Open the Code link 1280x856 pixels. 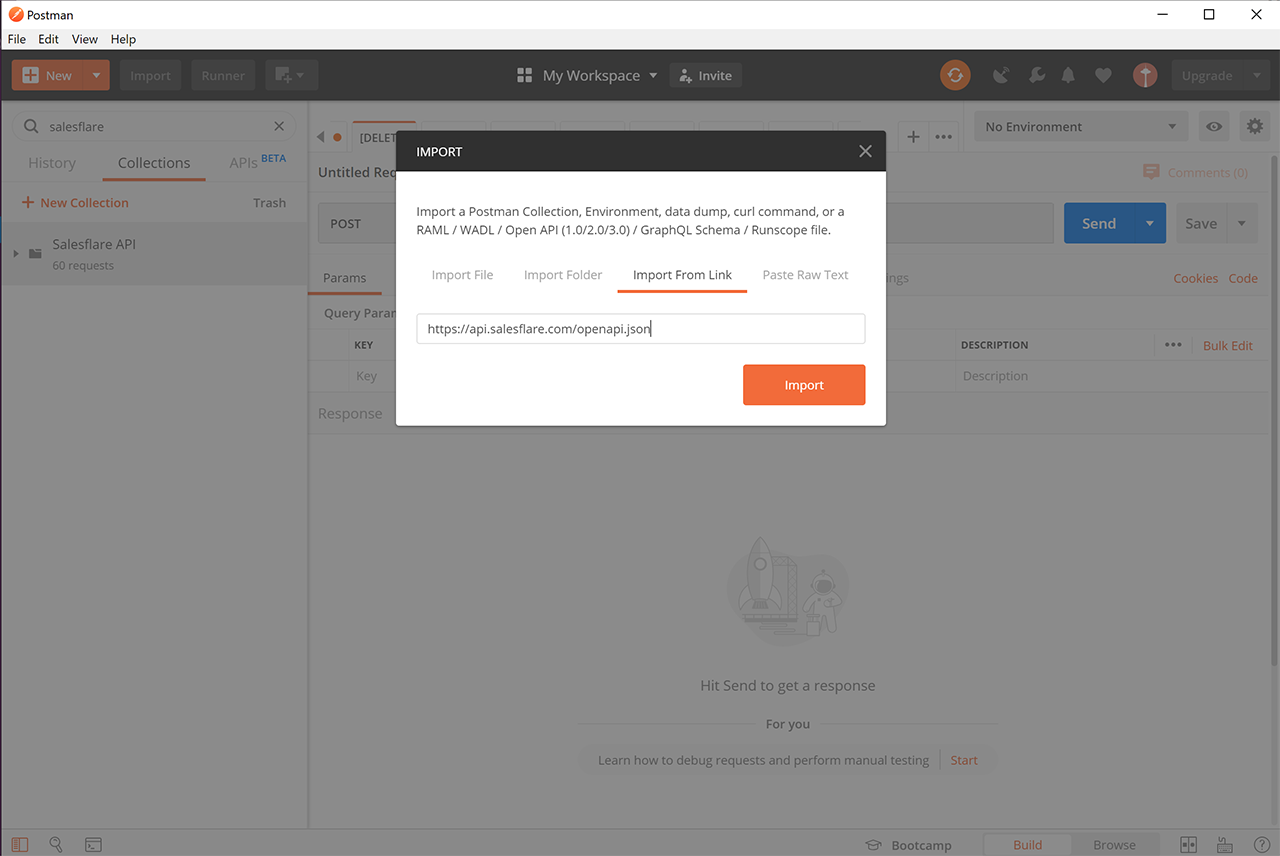point(1243,278)
